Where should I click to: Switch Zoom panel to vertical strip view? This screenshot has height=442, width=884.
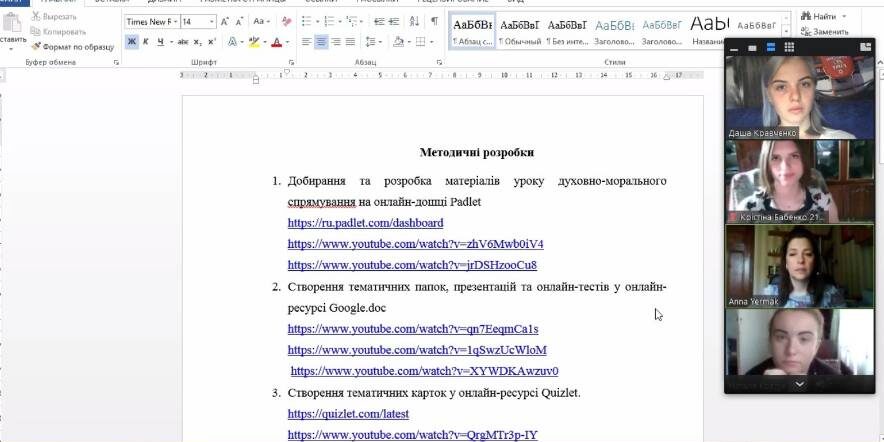click(771, 48)
